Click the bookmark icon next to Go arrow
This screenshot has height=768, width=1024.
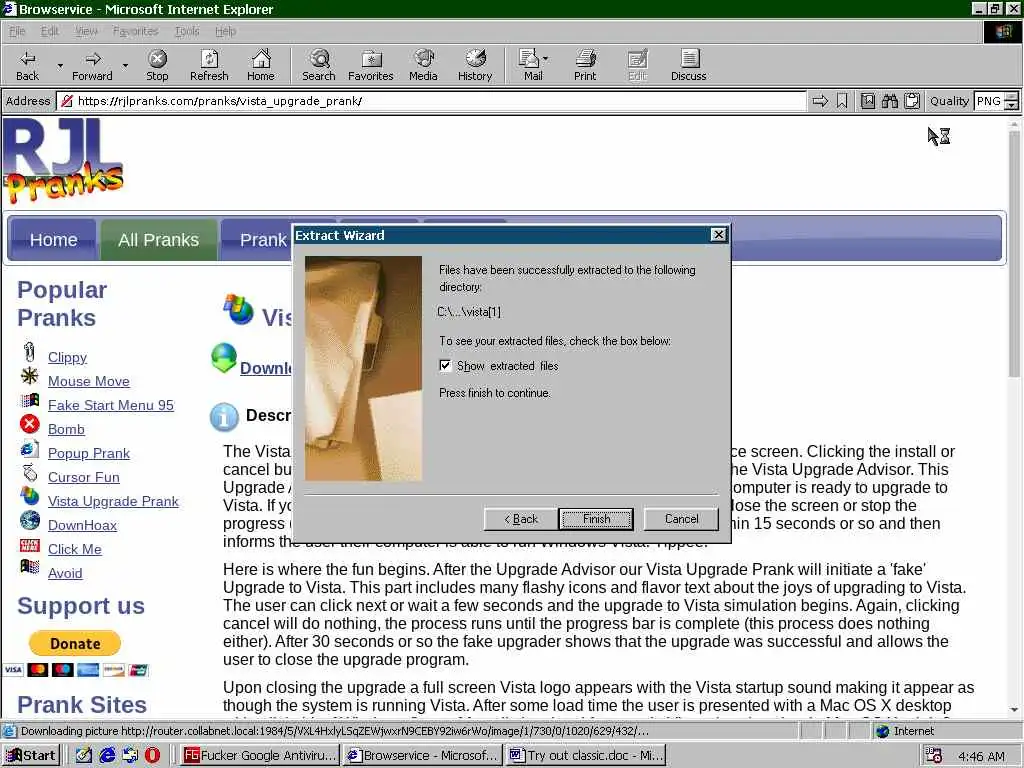tap(842, 101)
